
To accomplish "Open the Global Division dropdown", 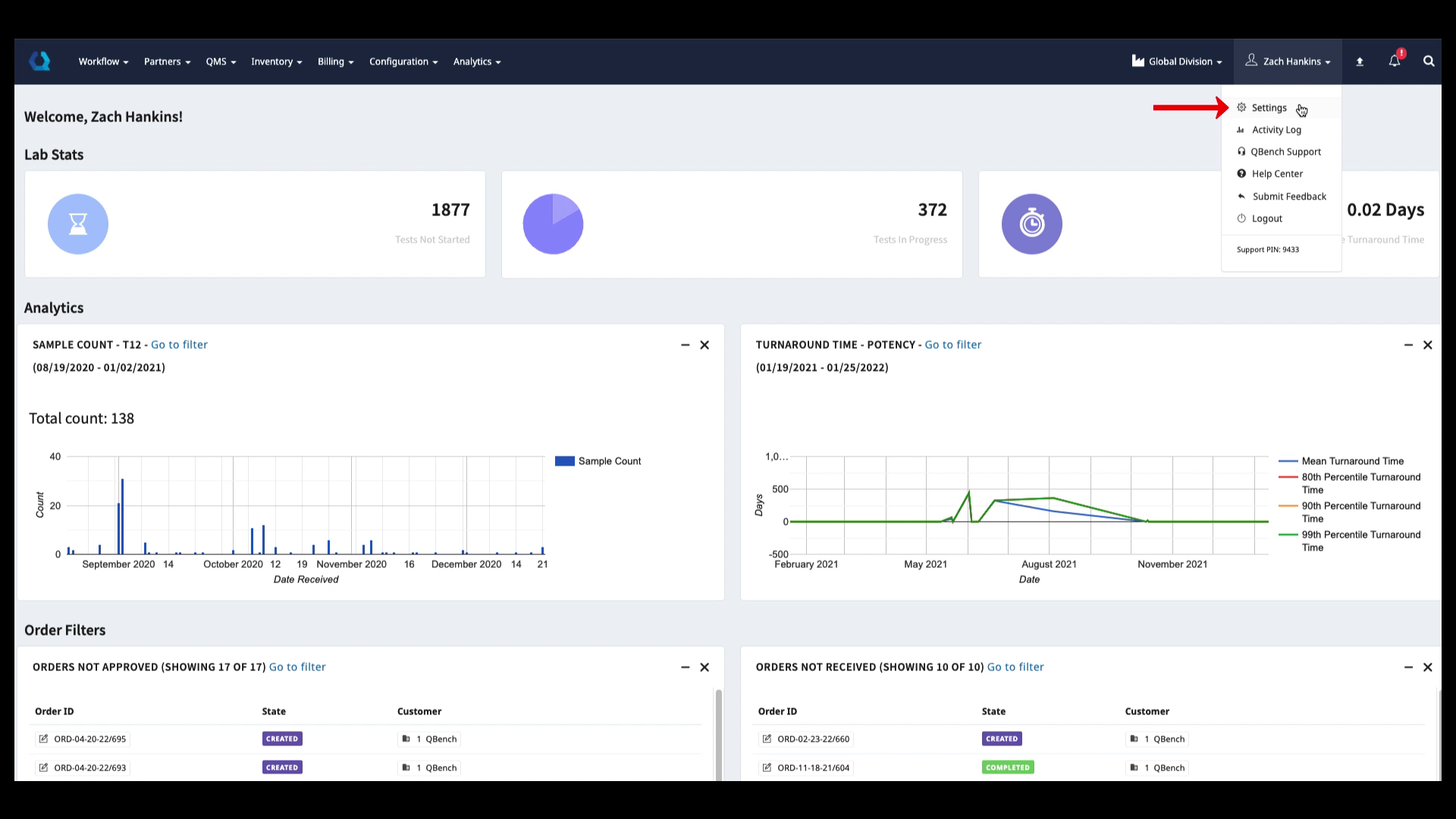I will coord(1177,61).
